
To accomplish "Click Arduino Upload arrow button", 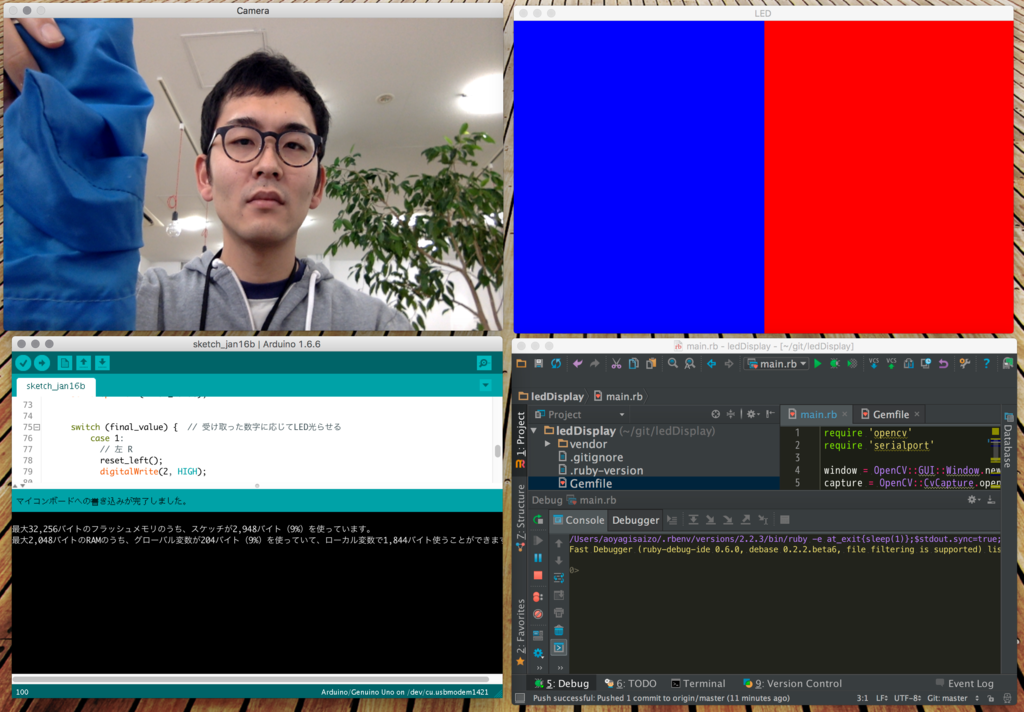I will 42,363.
